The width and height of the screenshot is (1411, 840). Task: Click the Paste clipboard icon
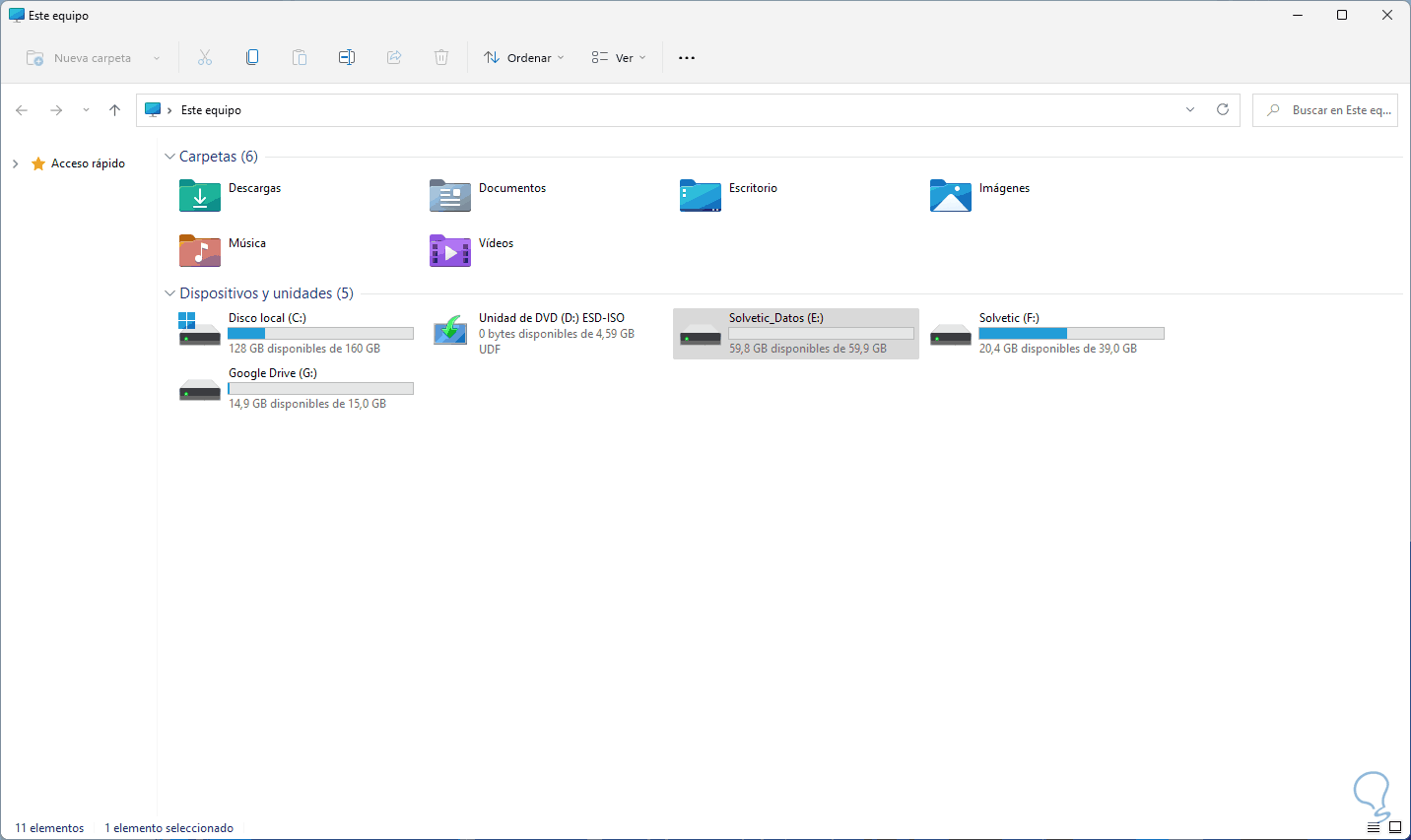pos(300,58)
